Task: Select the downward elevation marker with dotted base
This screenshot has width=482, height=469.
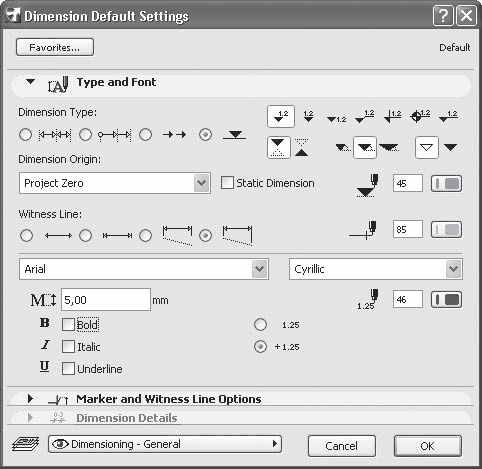Action: coord(278,147)
